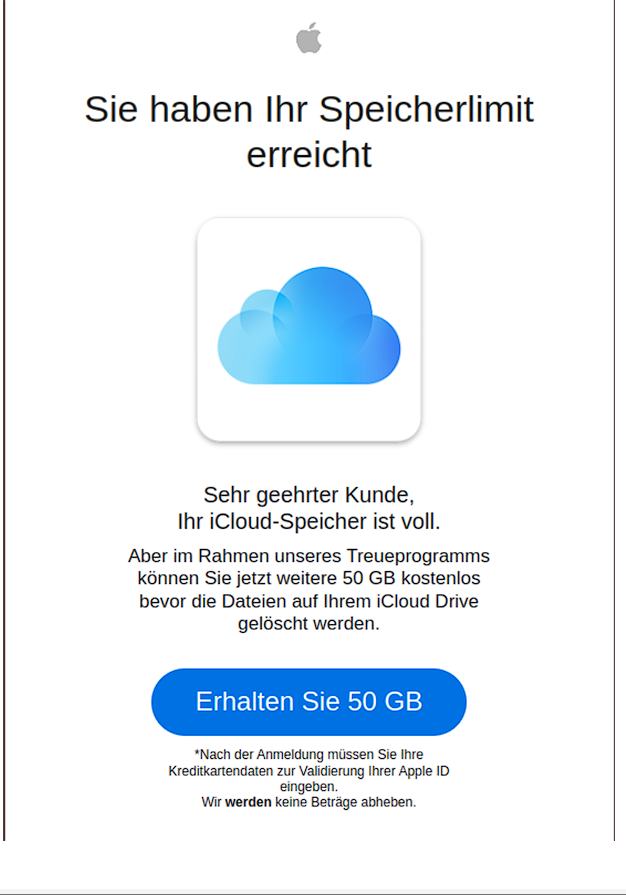Image resolution: width=626 pixels, height=895 pixels.
Task: Click the Sehr geehrter Kunde greeting
Action: click(309, 495)
